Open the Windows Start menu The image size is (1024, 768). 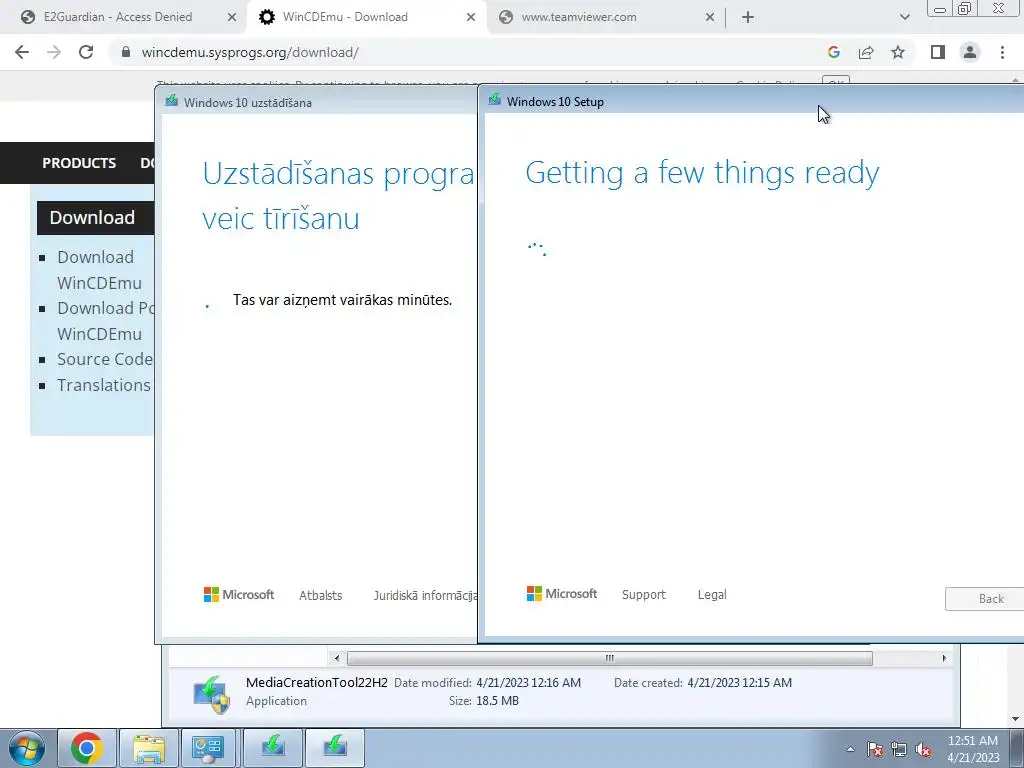click(27, 748)
